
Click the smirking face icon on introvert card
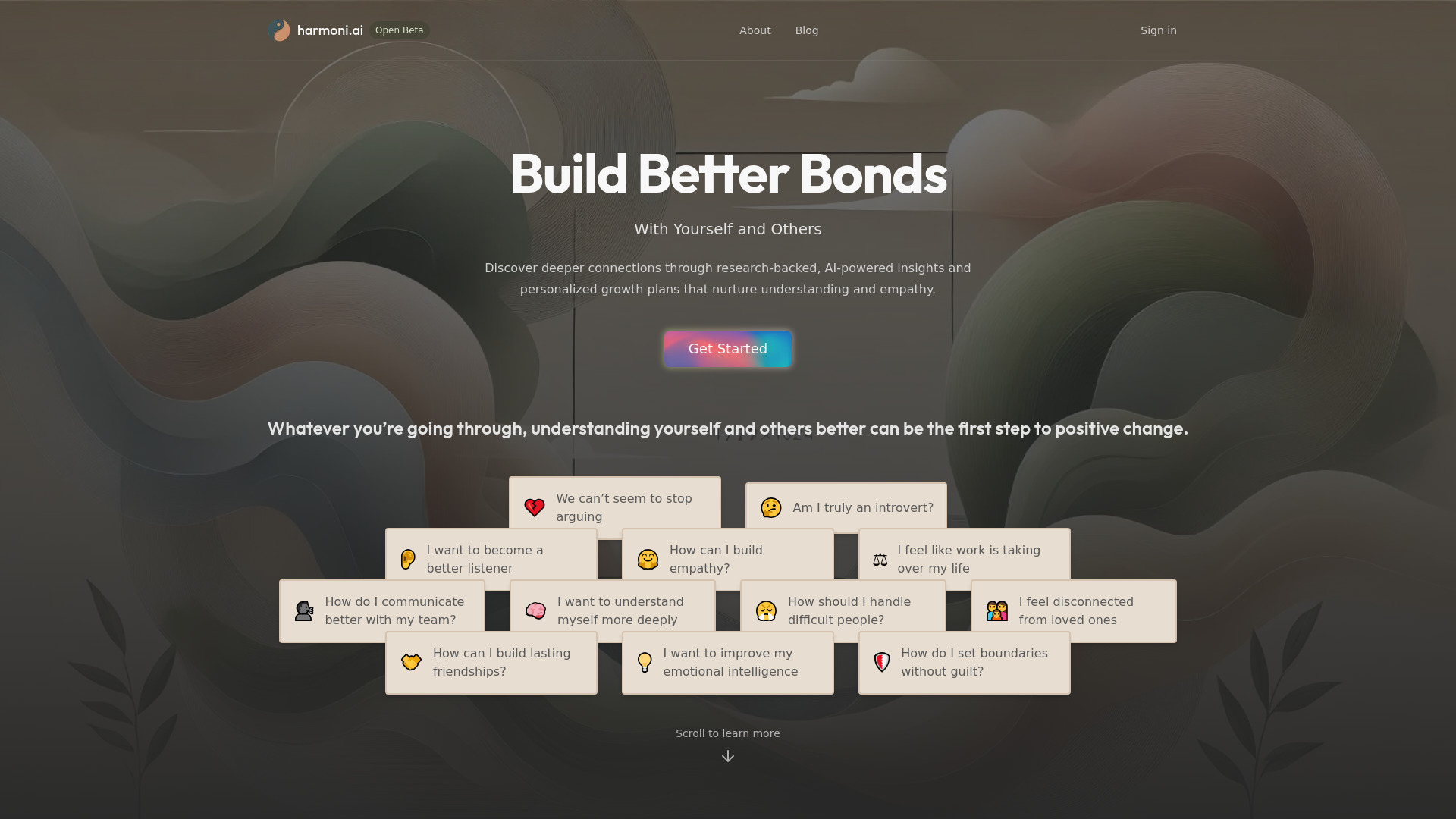tap(771, 507)
